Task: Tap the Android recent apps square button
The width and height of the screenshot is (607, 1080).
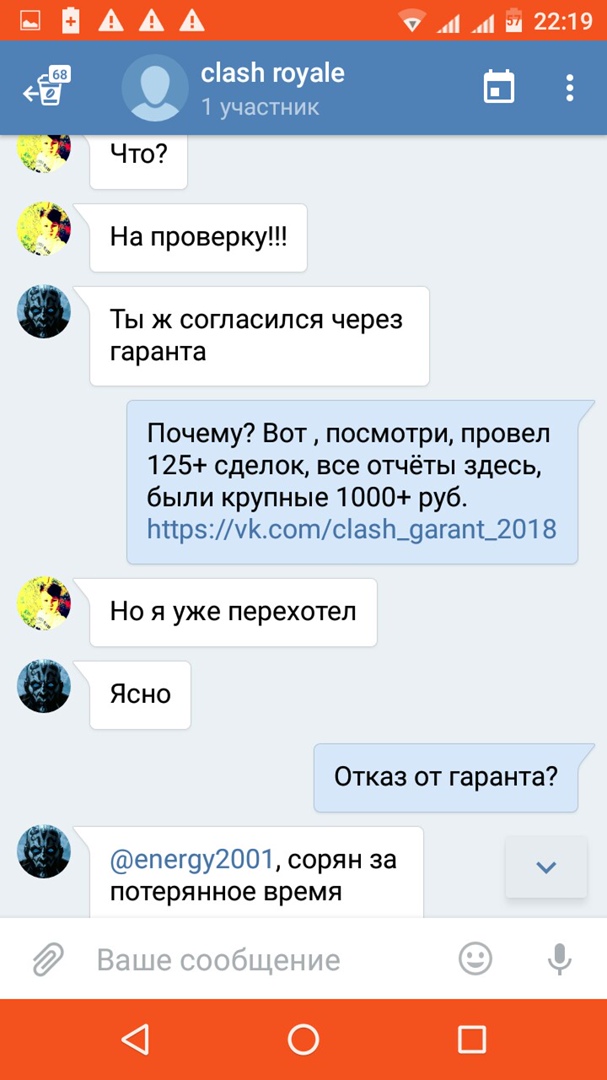Action: click(x=472, y=1039)
